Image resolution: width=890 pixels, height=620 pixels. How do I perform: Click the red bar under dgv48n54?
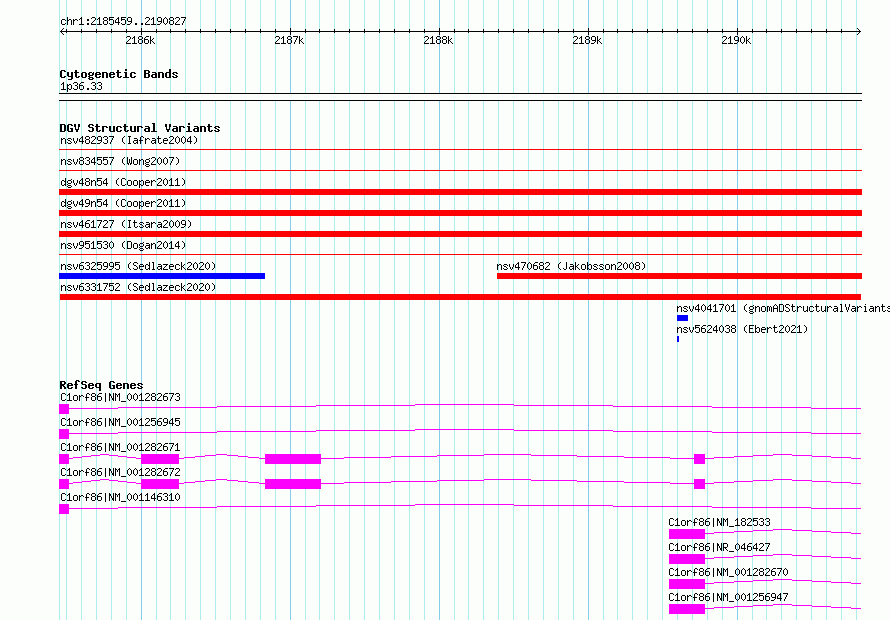[x=460, y=192]
